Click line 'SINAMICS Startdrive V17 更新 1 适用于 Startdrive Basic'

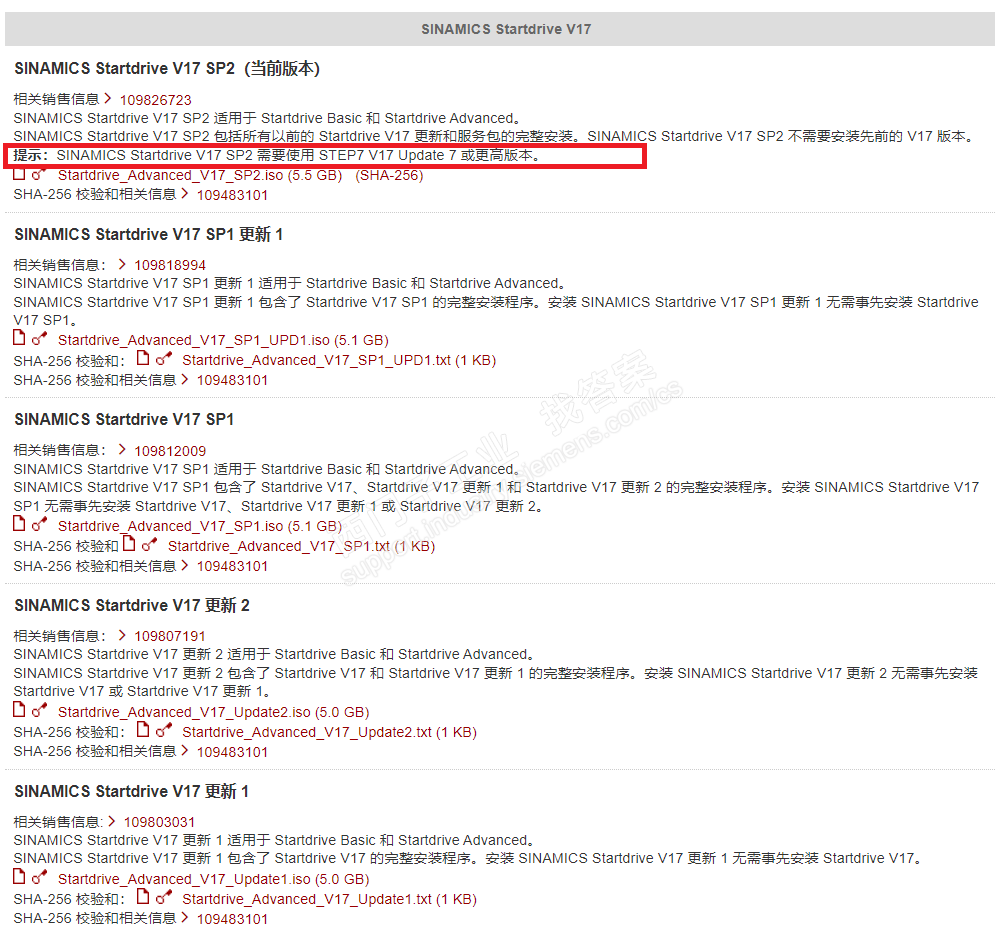(274, 840)
